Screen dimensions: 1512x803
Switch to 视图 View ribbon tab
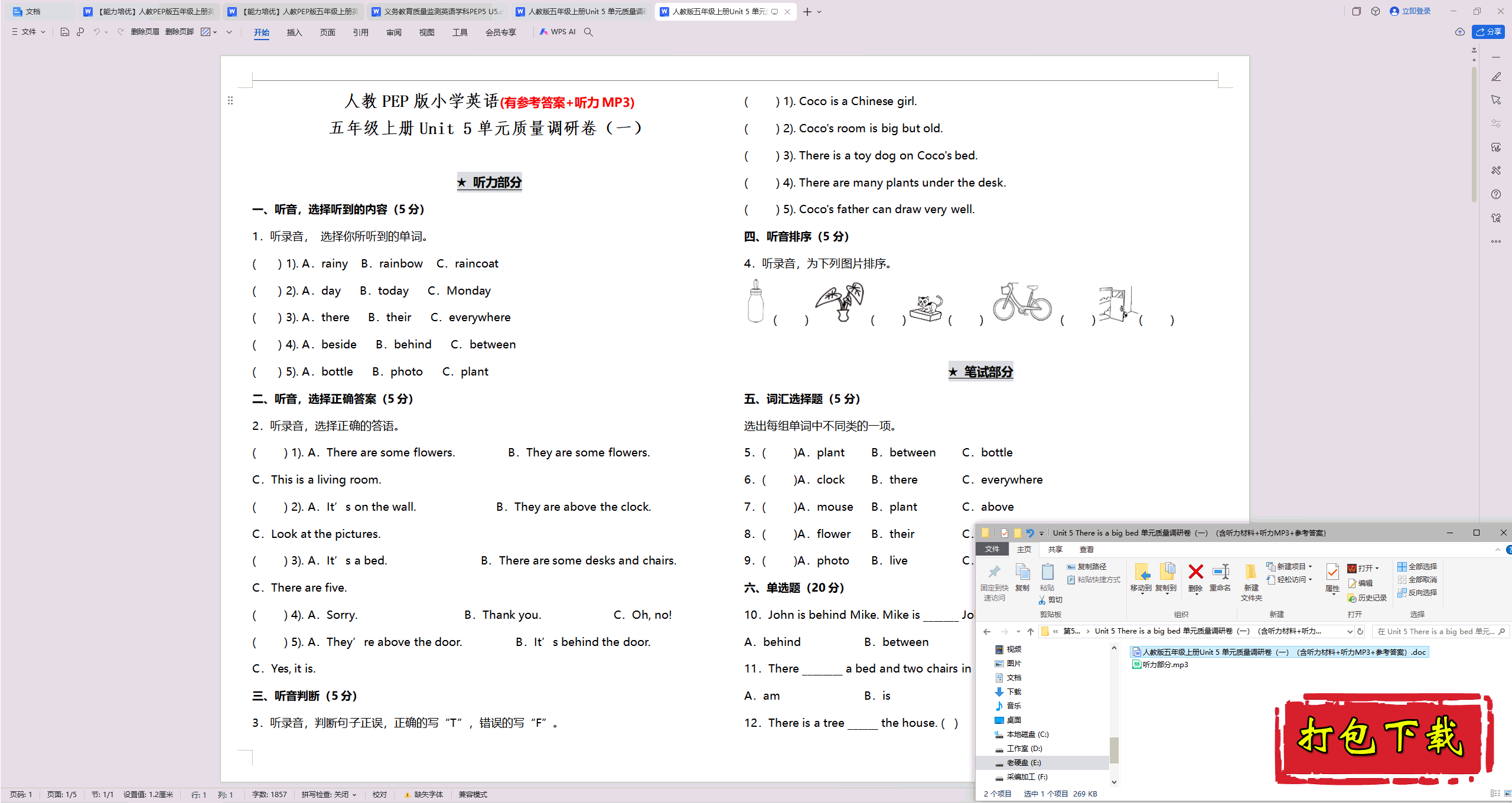tap(426, 32)
